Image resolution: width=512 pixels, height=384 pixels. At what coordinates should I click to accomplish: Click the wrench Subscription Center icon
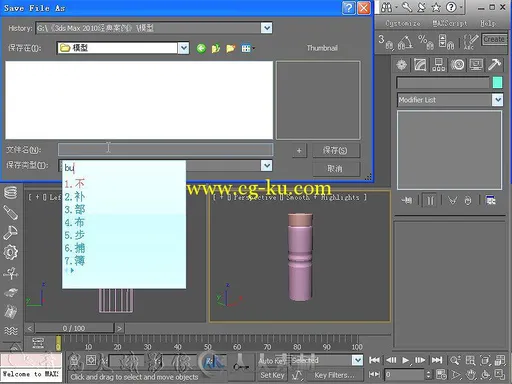407,7
